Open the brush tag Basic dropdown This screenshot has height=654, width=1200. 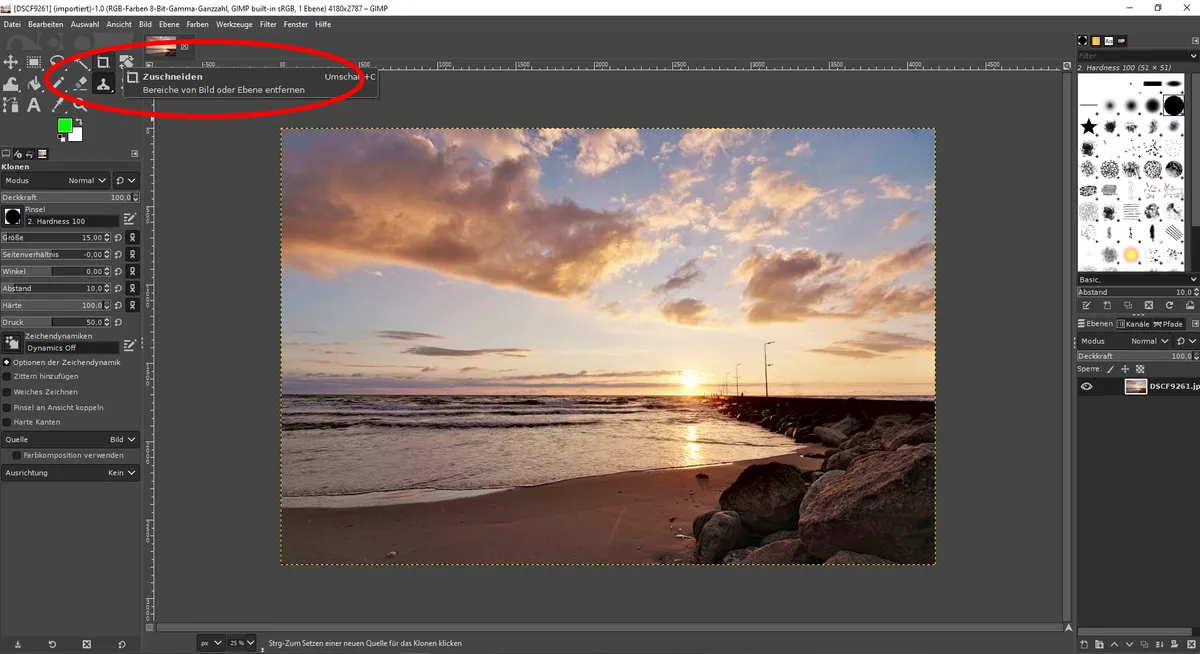tap(1137, 279)
